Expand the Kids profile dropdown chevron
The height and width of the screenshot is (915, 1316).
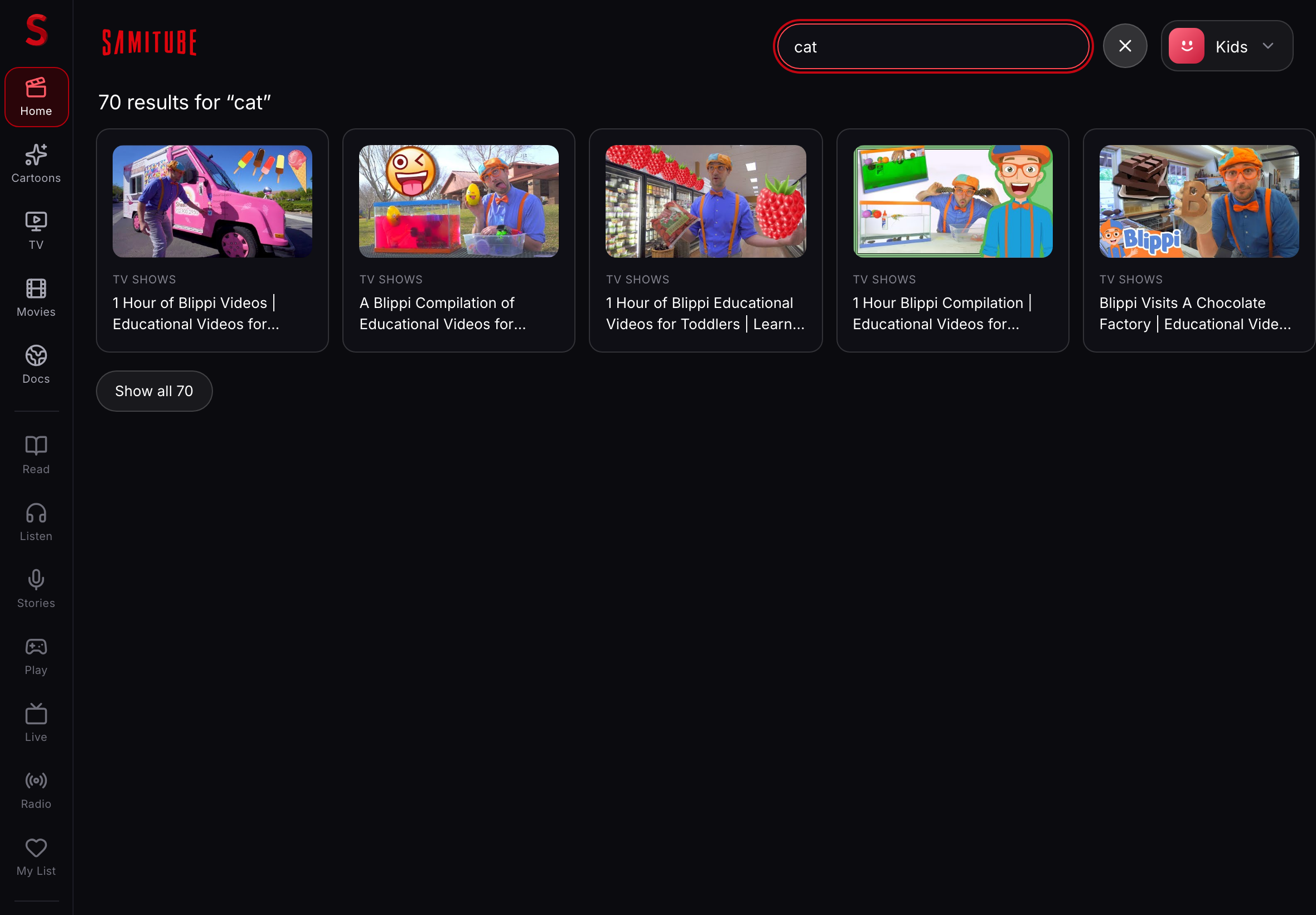1268,46
